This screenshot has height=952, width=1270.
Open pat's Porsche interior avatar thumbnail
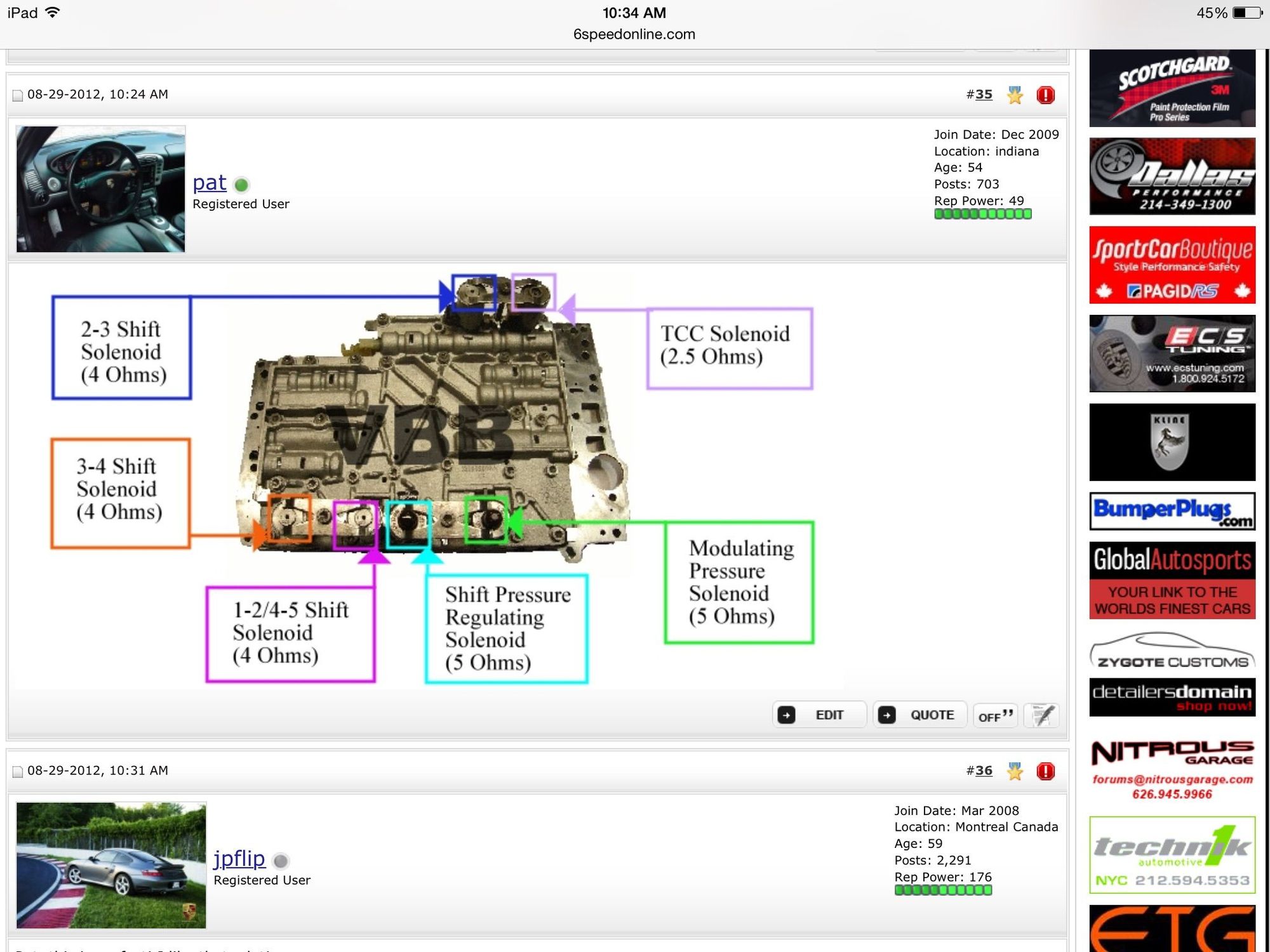(x=100, y=188)
